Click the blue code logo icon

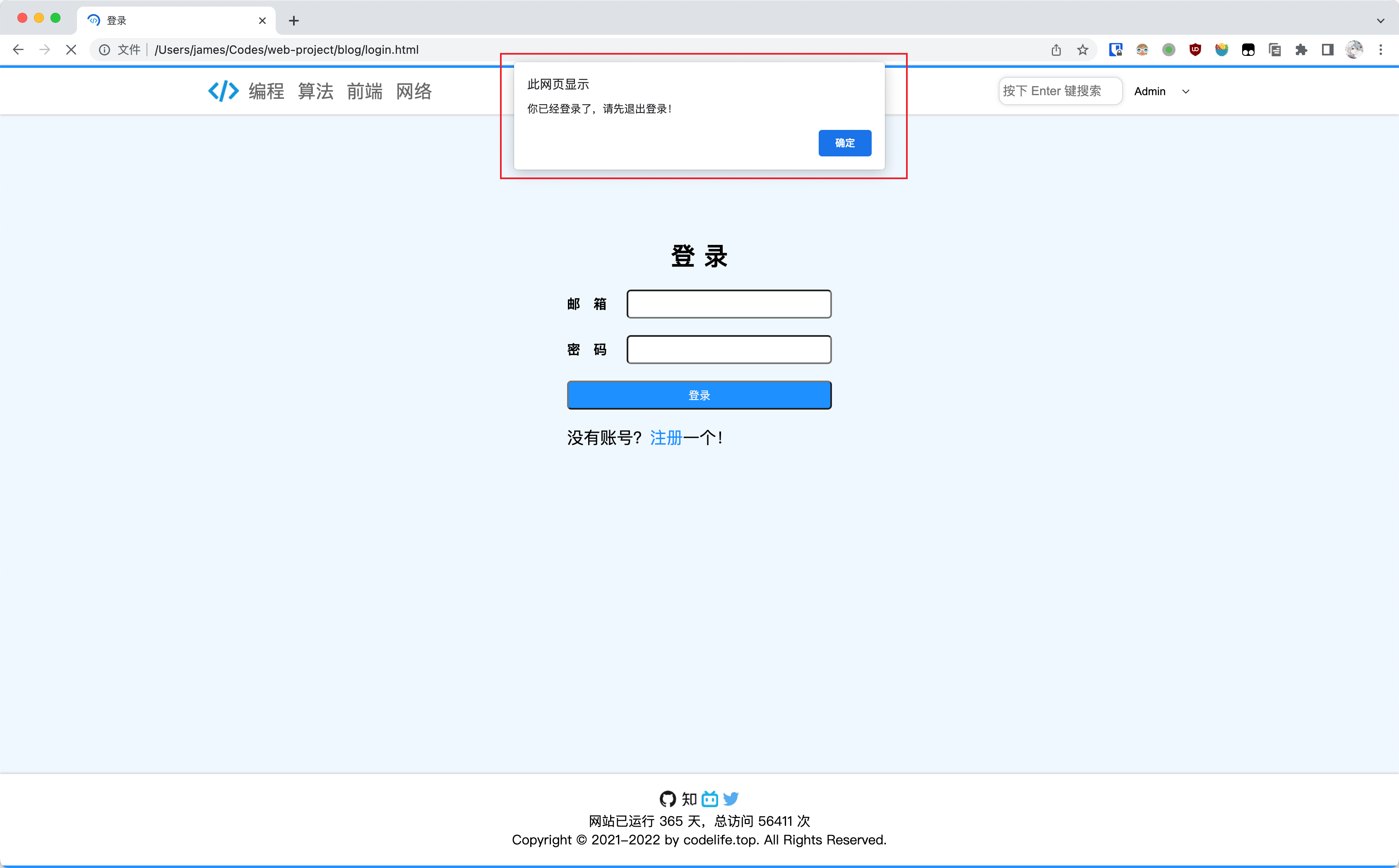coord(224,91)
